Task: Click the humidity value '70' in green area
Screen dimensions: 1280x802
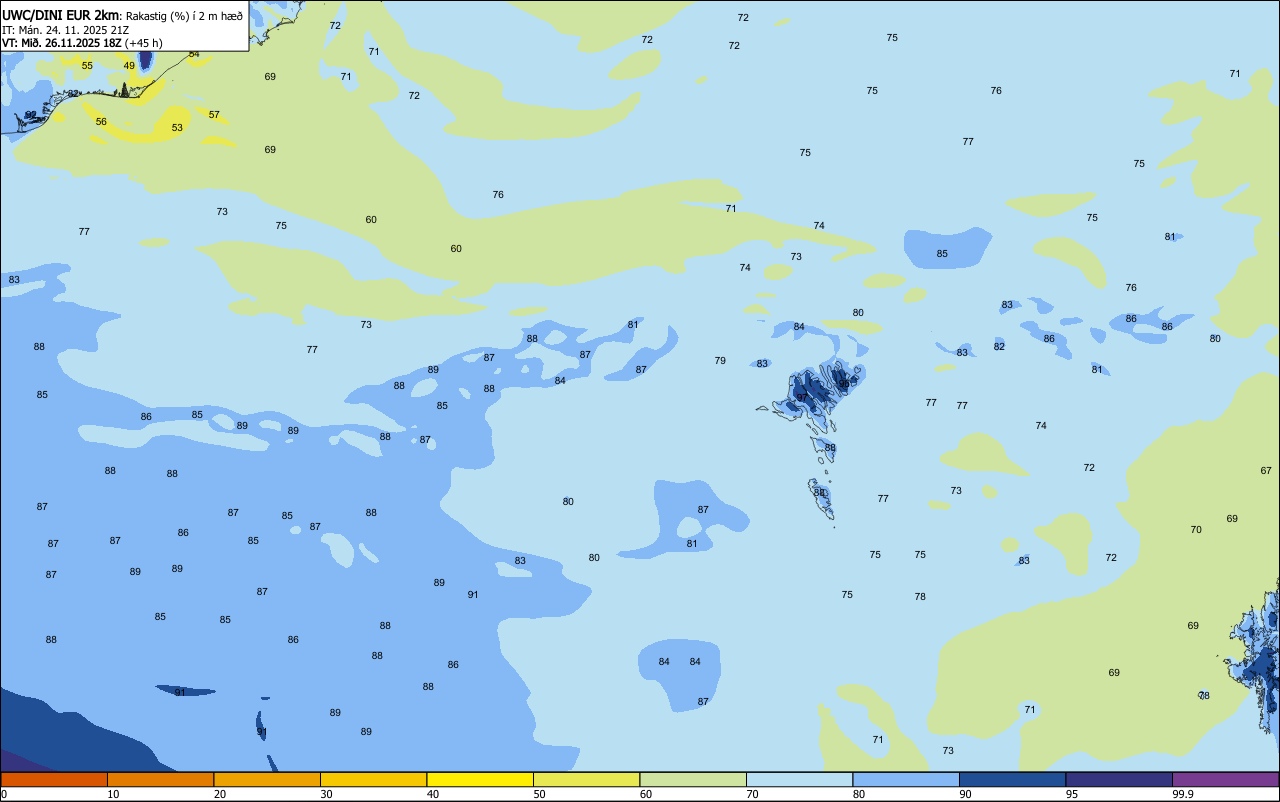Action: [x=1196, y=530]
